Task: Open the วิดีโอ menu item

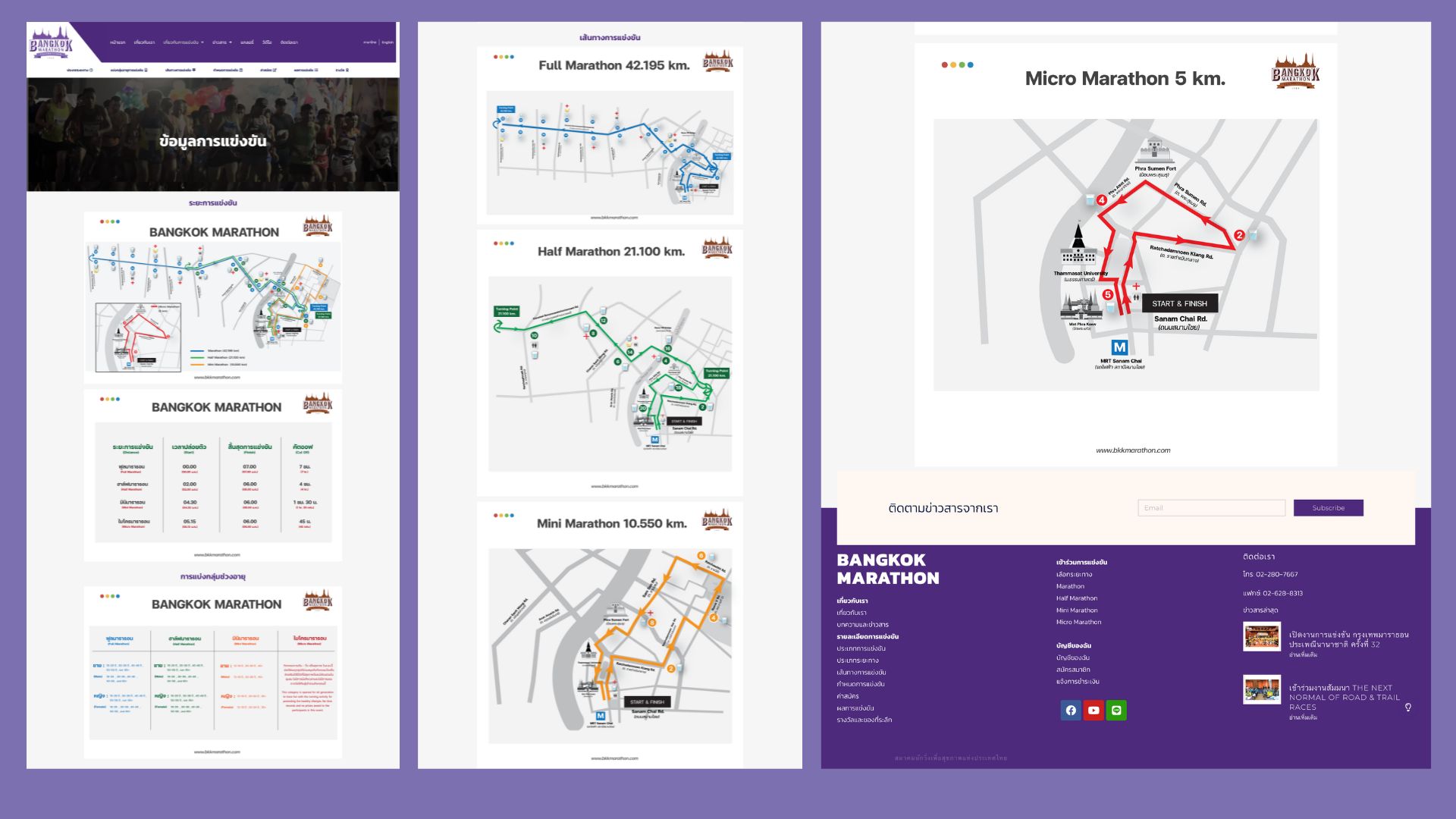Action: [267, 42]
